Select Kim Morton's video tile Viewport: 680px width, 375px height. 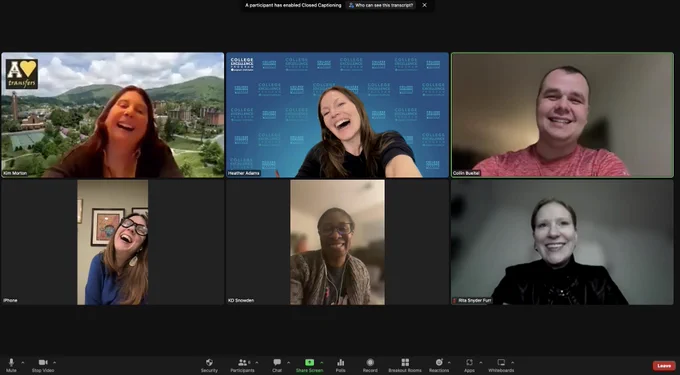point(113,115)
